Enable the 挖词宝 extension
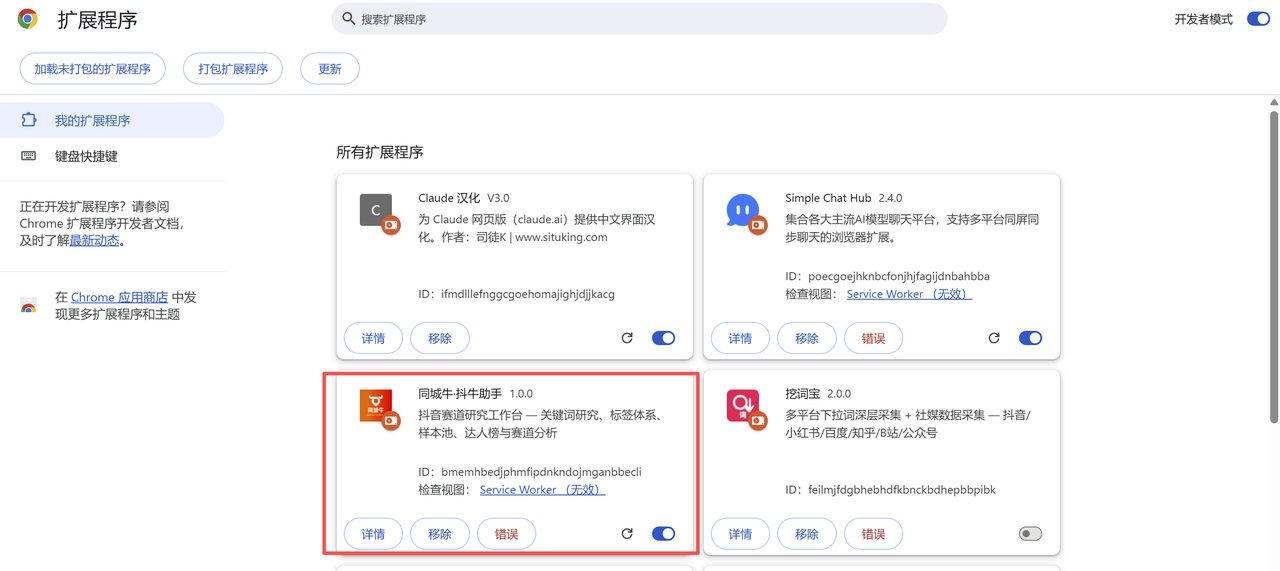 1030,534
